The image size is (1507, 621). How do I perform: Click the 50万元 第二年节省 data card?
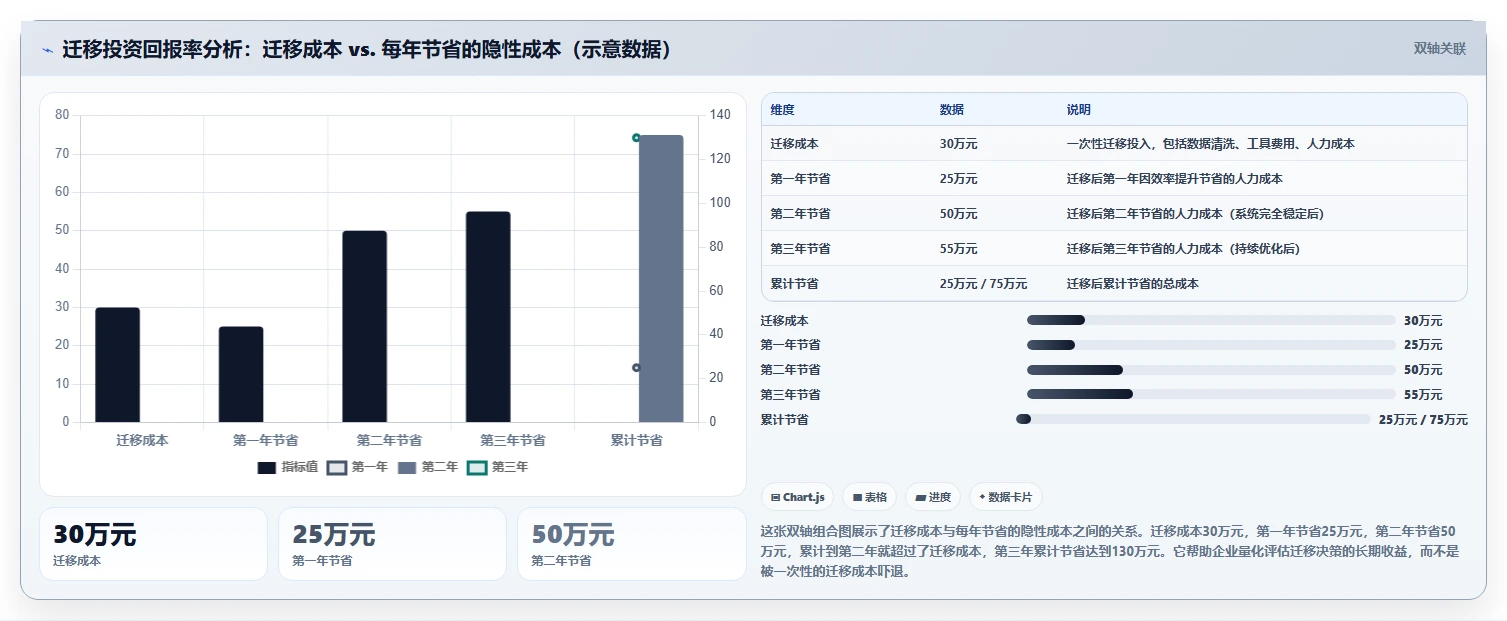coord(631,544)
